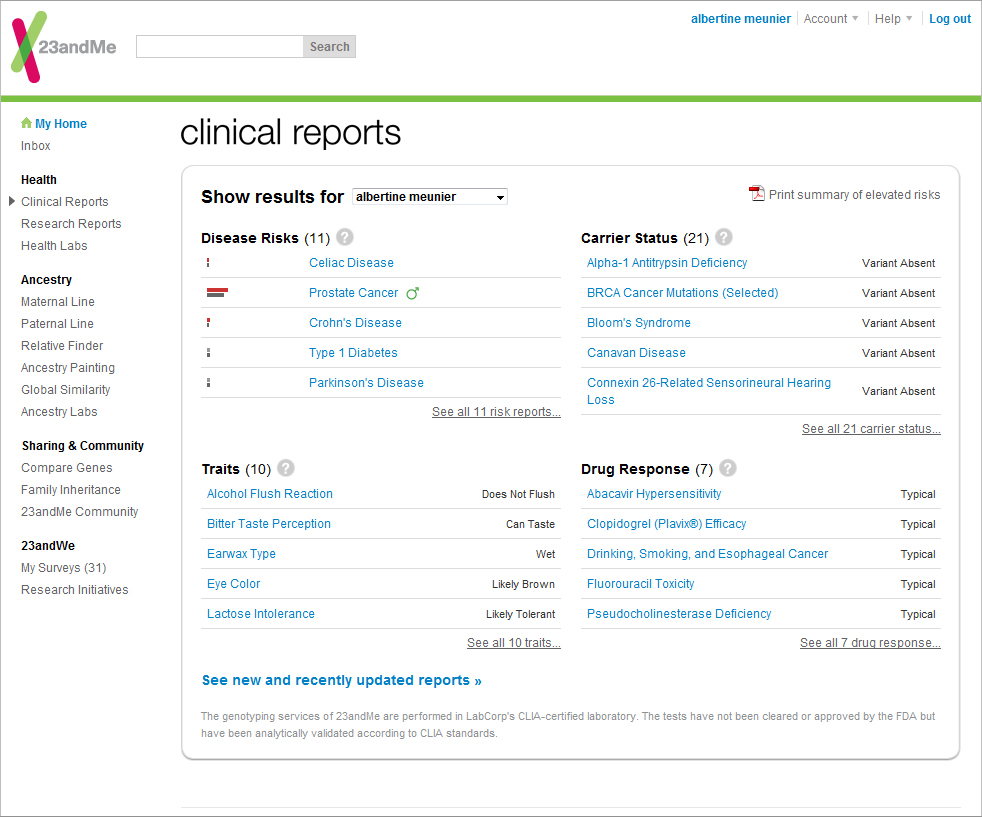Open the Parkinson's Disease report
The height and width of the screenshot is (817, 982).
366,383
